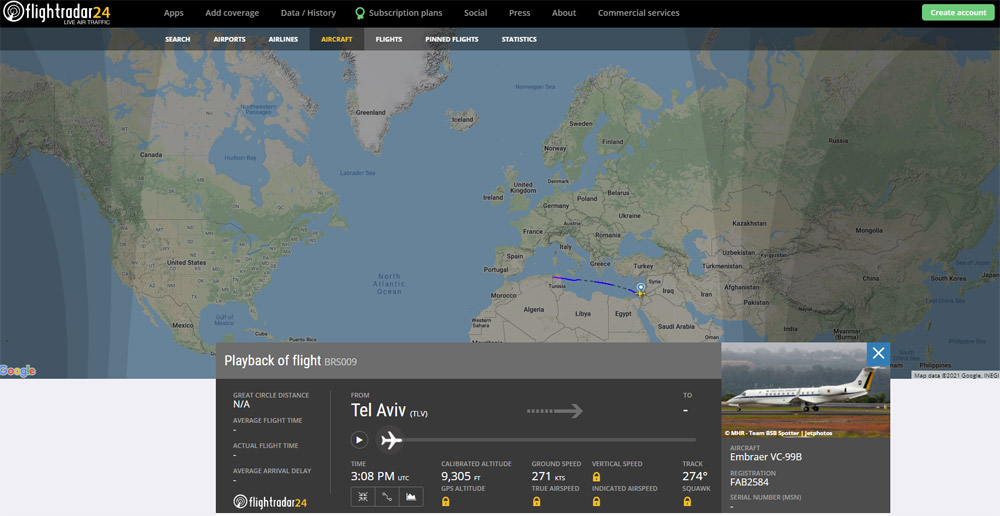Screen dimensions: 1000x516
Task: Click the playback progress track
Action: point(548,440)
